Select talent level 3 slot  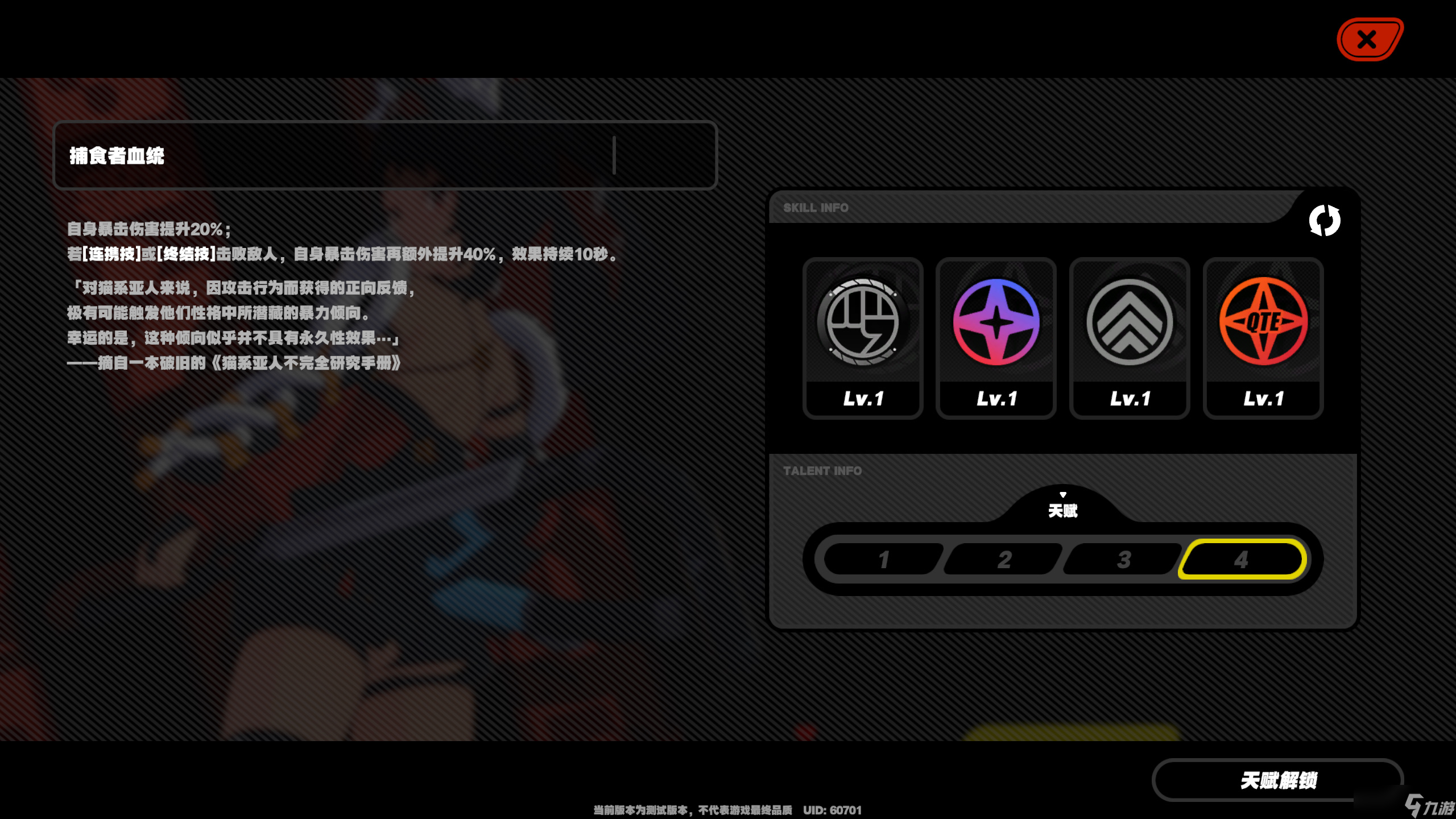1122,560
